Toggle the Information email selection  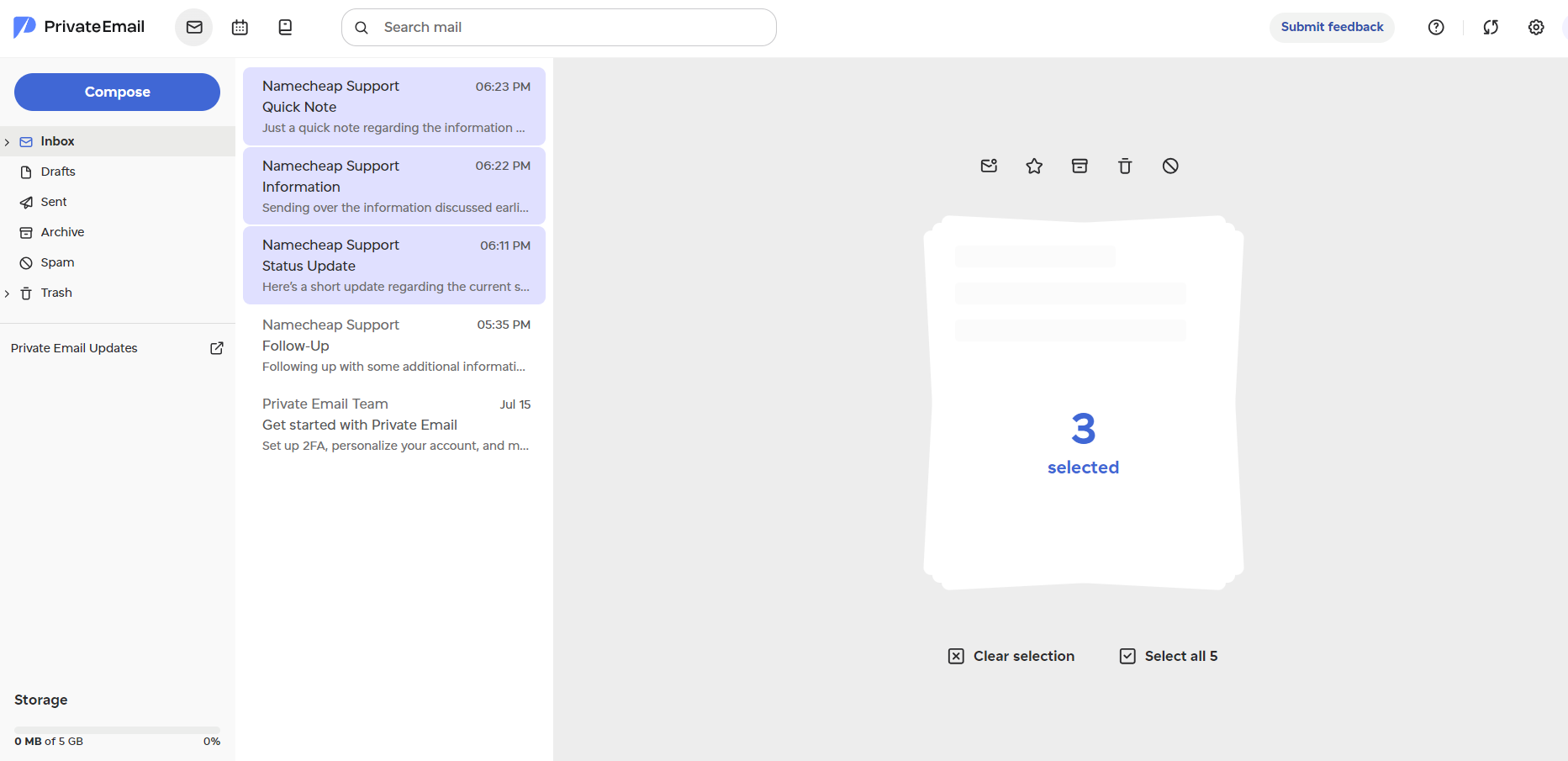[x=394, y=186]
